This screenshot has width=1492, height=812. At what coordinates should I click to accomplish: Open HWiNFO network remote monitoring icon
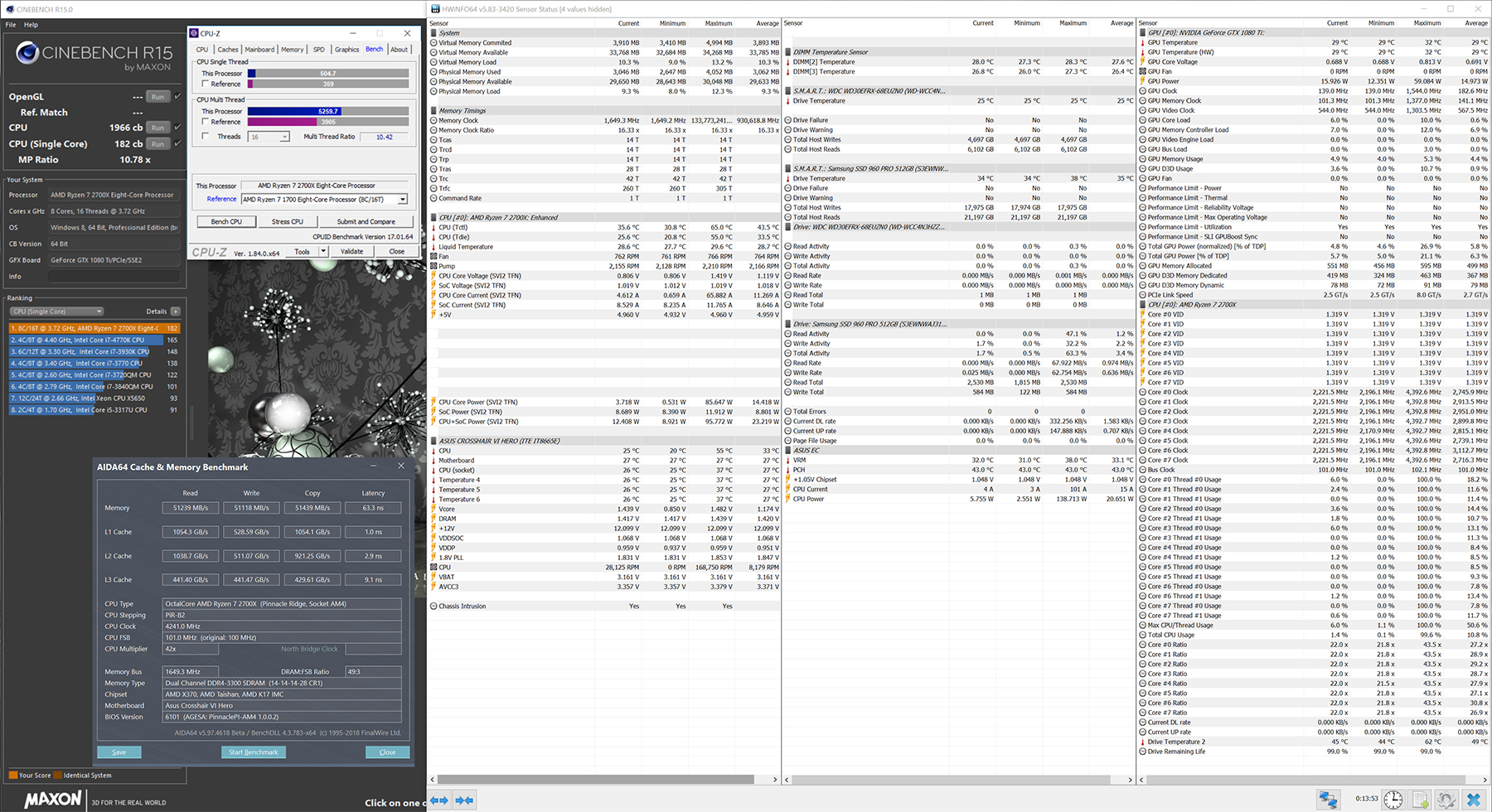1328,800
